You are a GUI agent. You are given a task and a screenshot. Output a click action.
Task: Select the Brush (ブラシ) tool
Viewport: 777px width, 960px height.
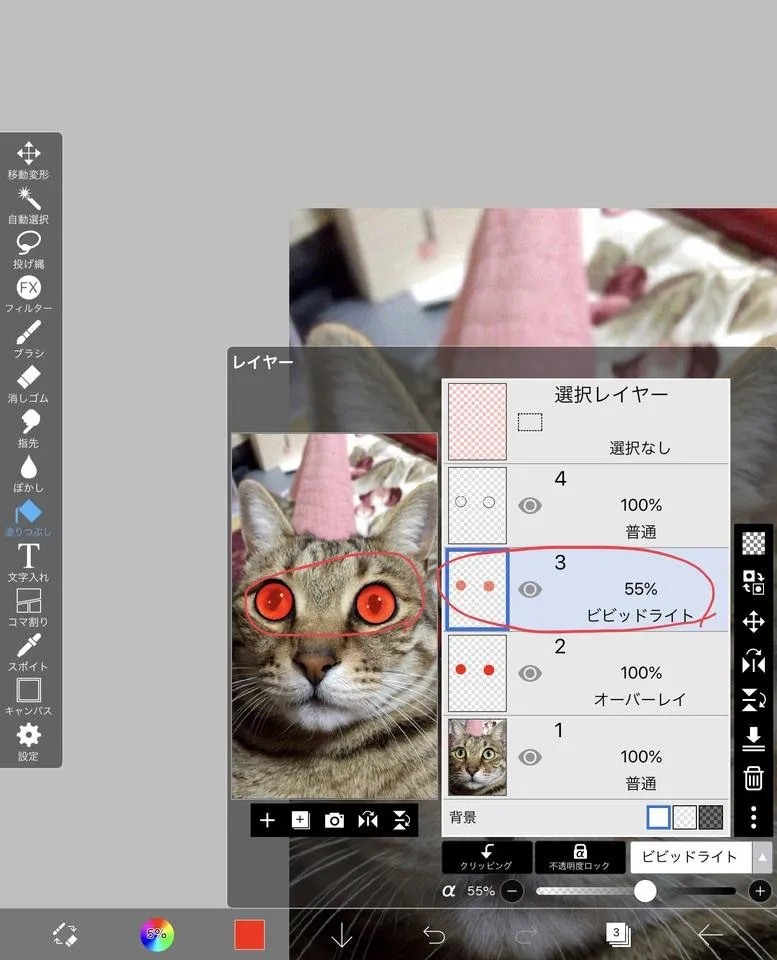(28, 339)
